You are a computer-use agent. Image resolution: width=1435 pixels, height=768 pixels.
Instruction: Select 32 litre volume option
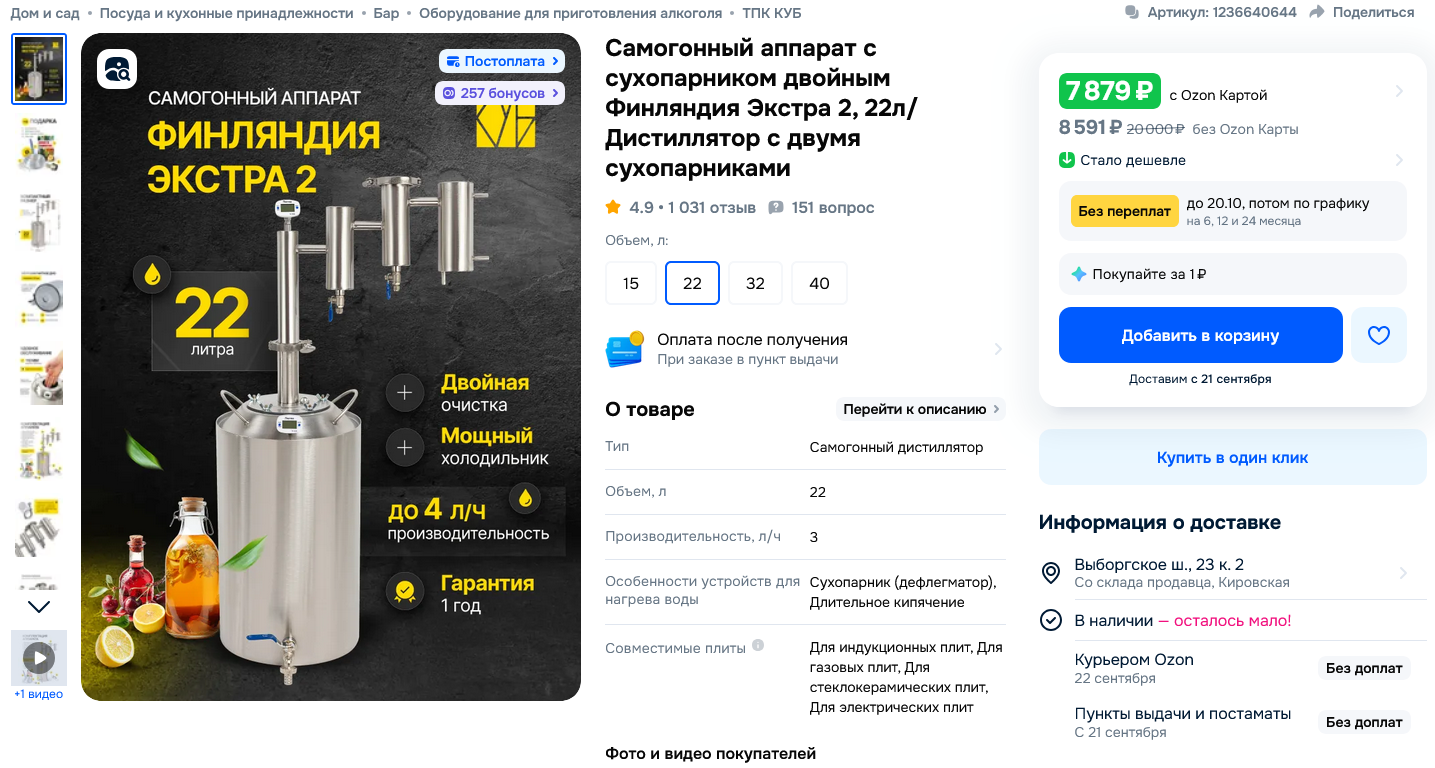click(x=755, y=283)
